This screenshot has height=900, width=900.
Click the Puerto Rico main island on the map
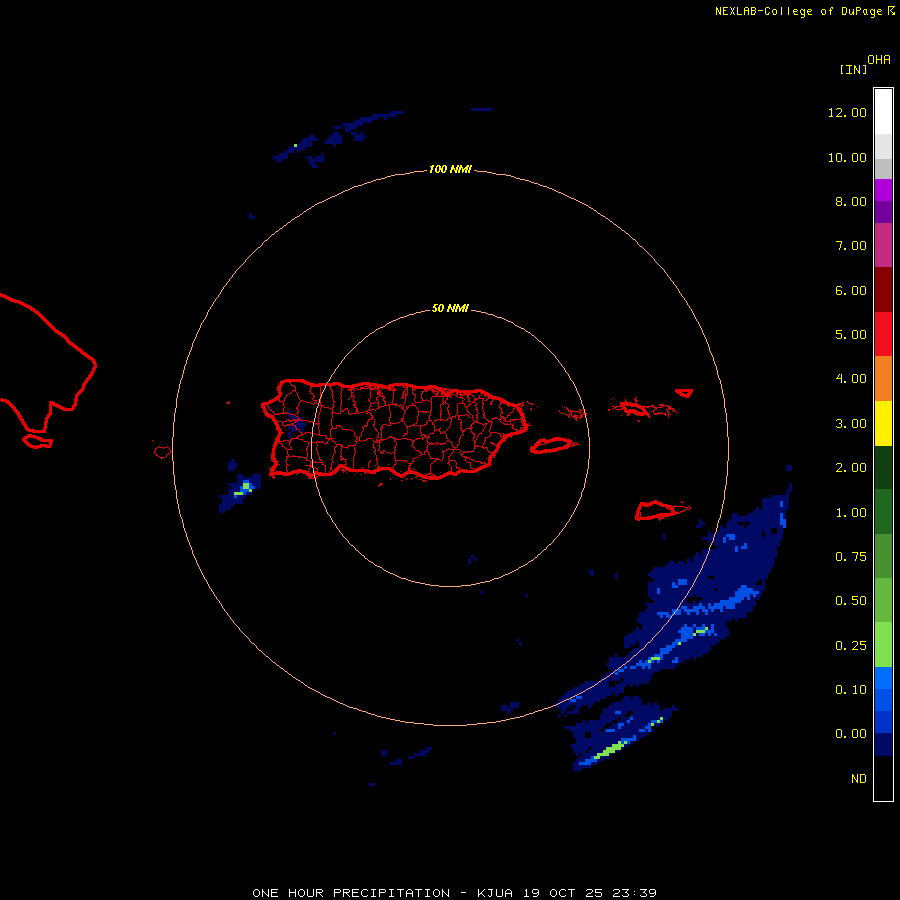point(395,429)
